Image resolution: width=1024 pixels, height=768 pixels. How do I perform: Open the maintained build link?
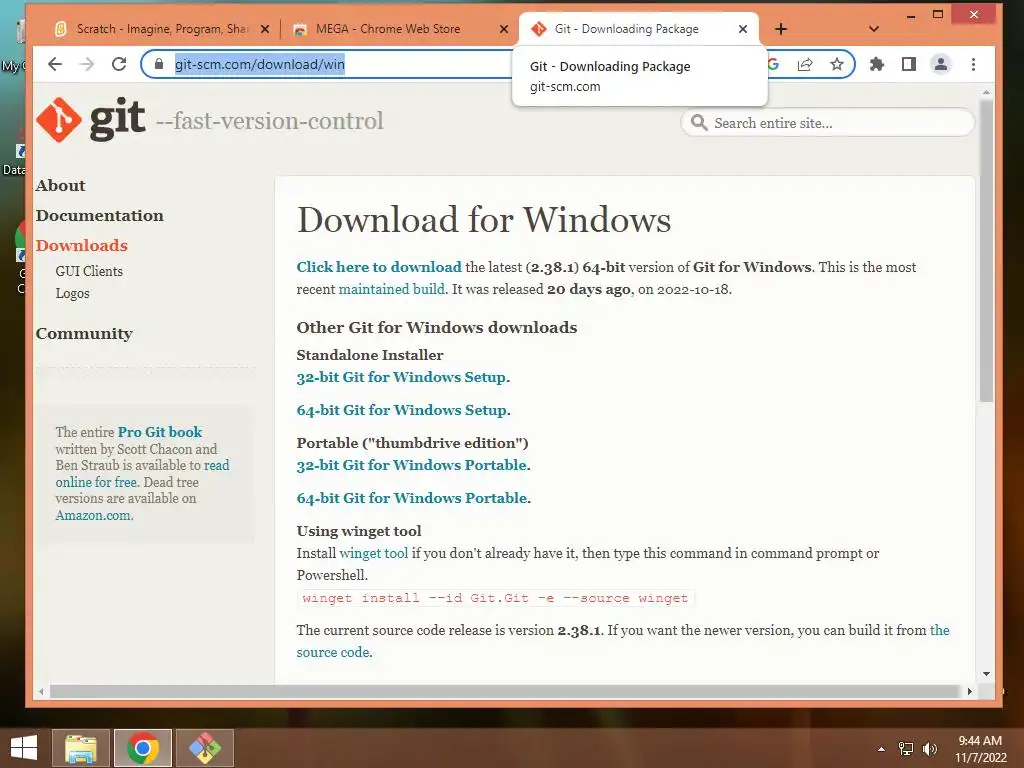coord(391,289)
